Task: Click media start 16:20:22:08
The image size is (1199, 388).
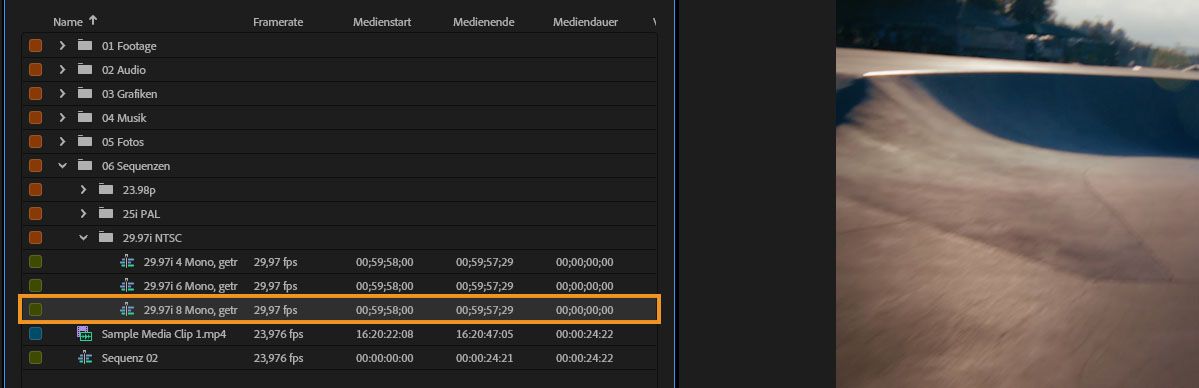Action: [x=385, y=334]
